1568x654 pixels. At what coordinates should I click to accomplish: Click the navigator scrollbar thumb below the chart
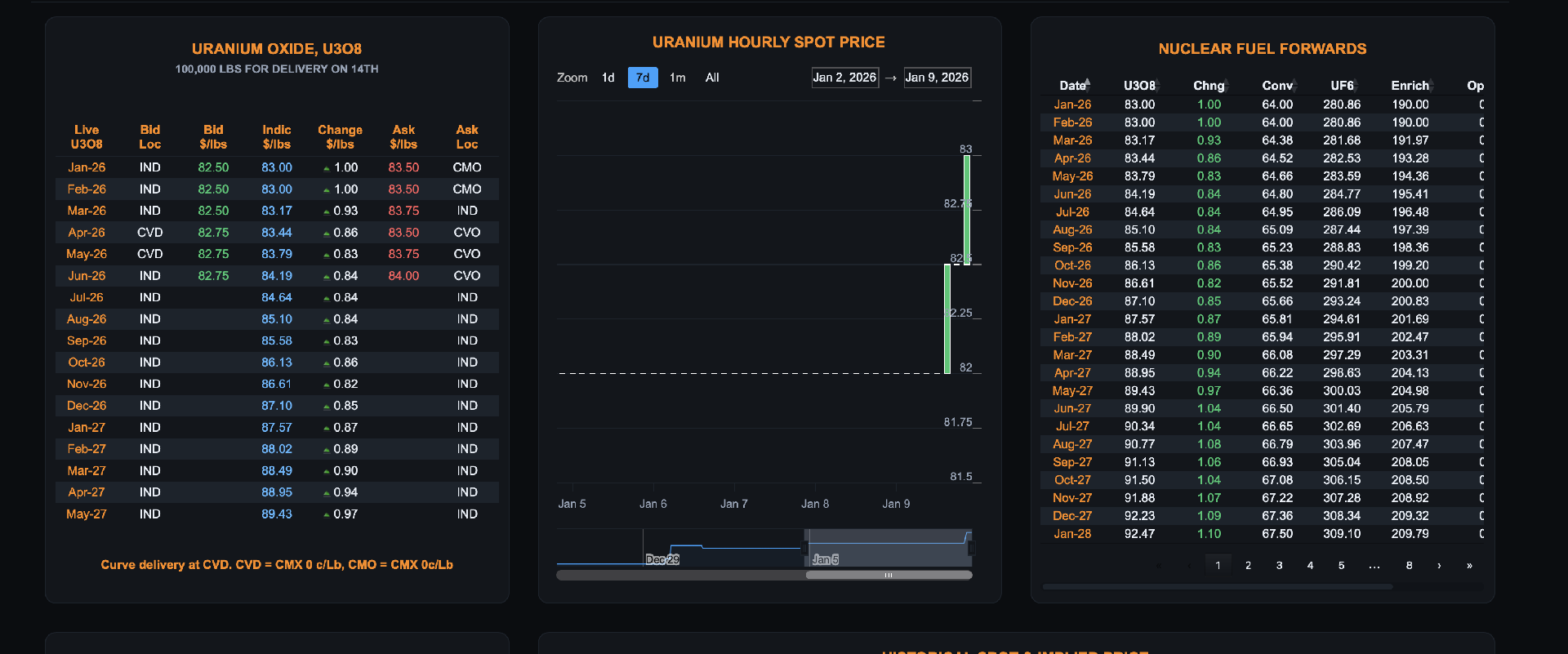click(888, 575)
